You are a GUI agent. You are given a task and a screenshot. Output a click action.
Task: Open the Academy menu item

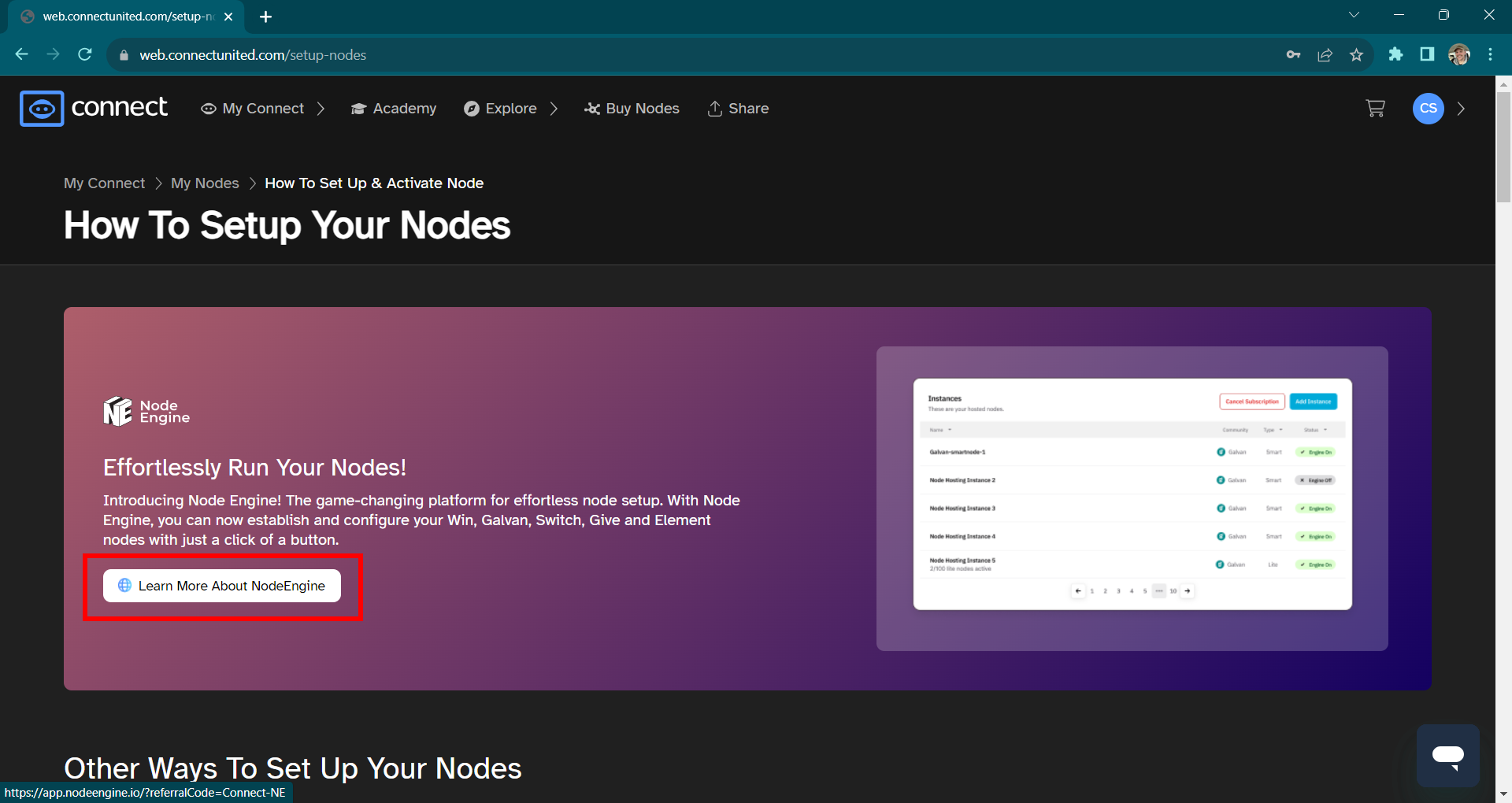[394, 109]
